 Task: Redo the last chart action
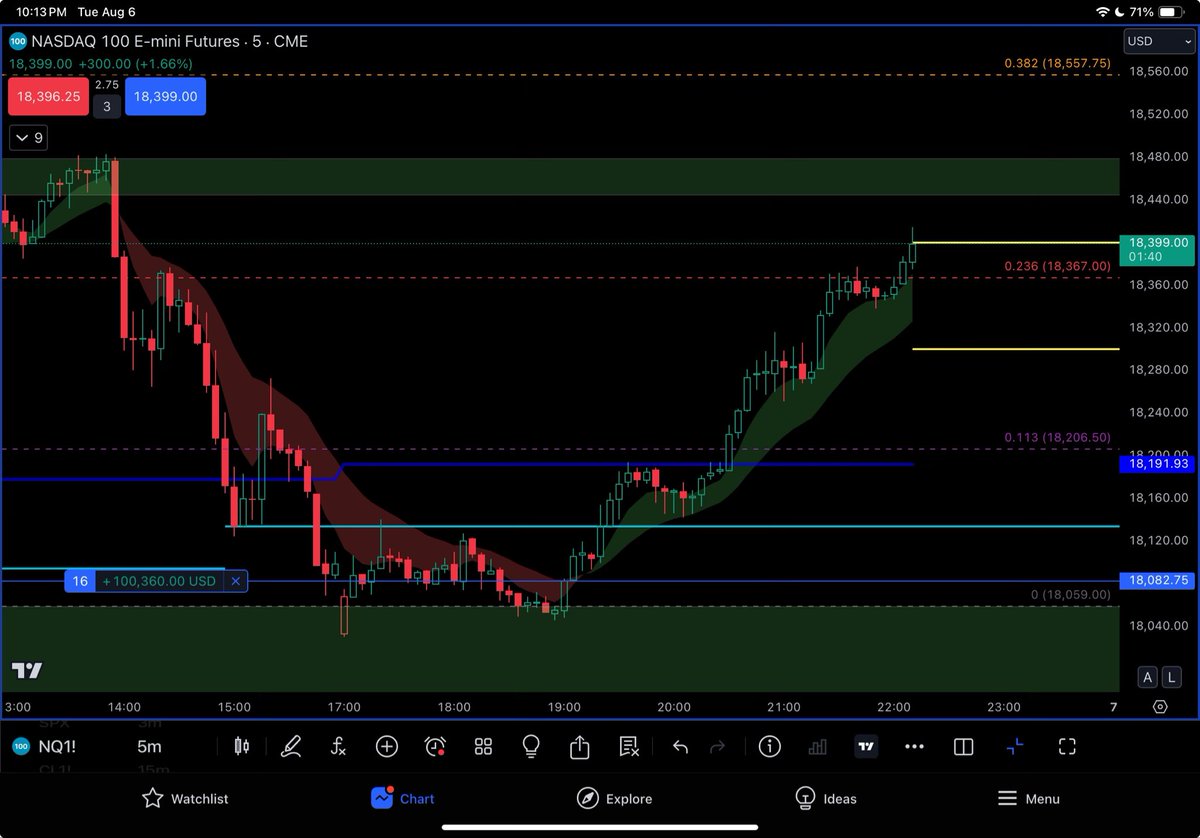coord(717,746)
